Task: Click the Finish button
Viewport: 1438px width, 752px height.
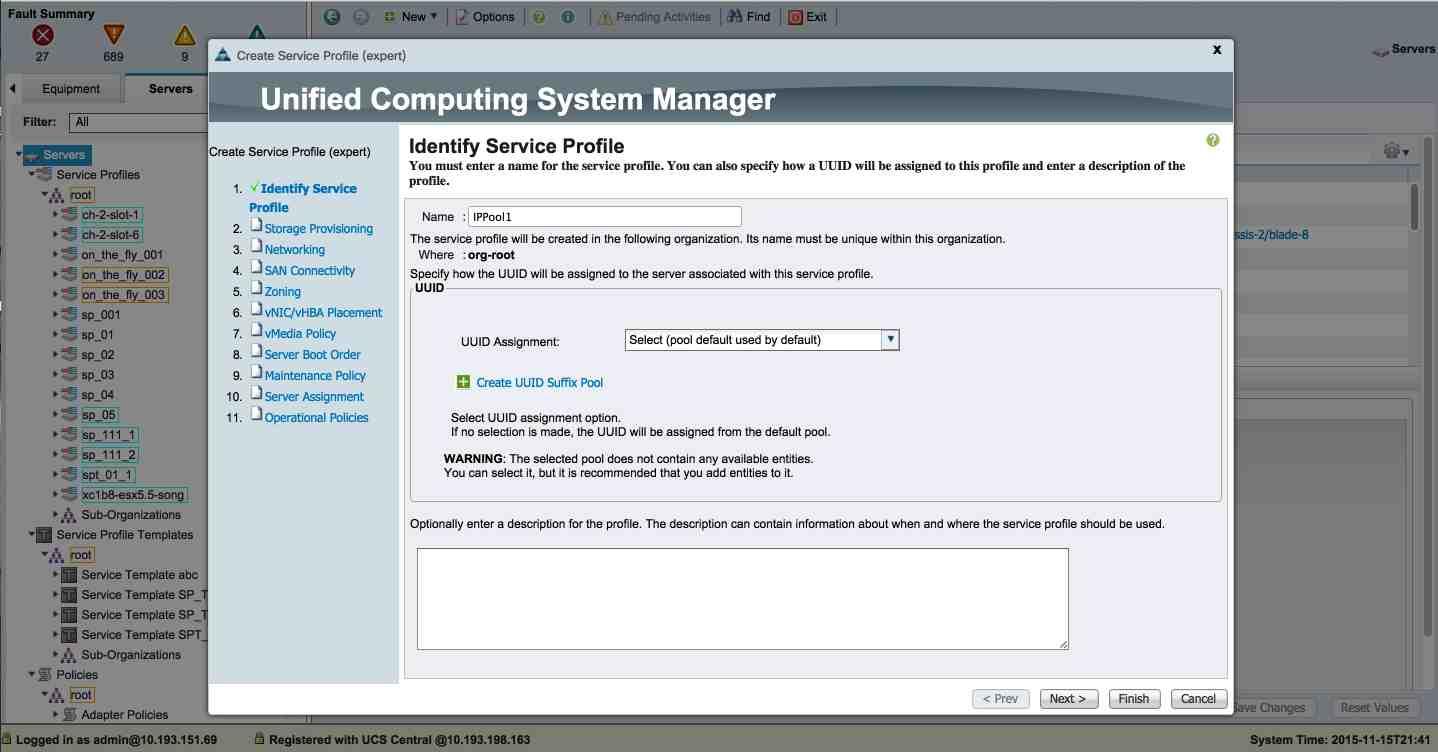Action: point(1134,699)
